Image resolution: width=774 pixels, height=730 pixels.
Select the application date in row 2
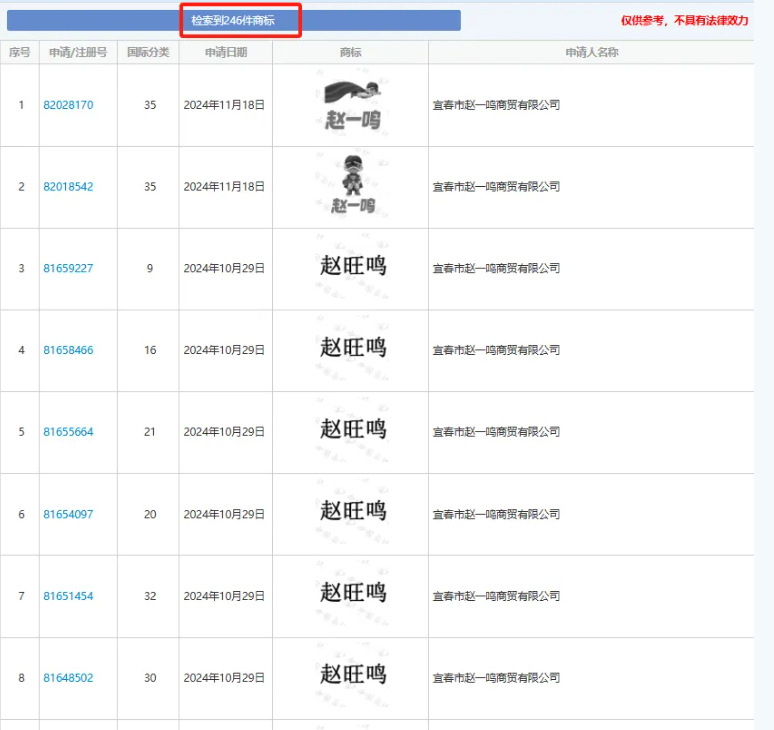(x=224, y=187)
